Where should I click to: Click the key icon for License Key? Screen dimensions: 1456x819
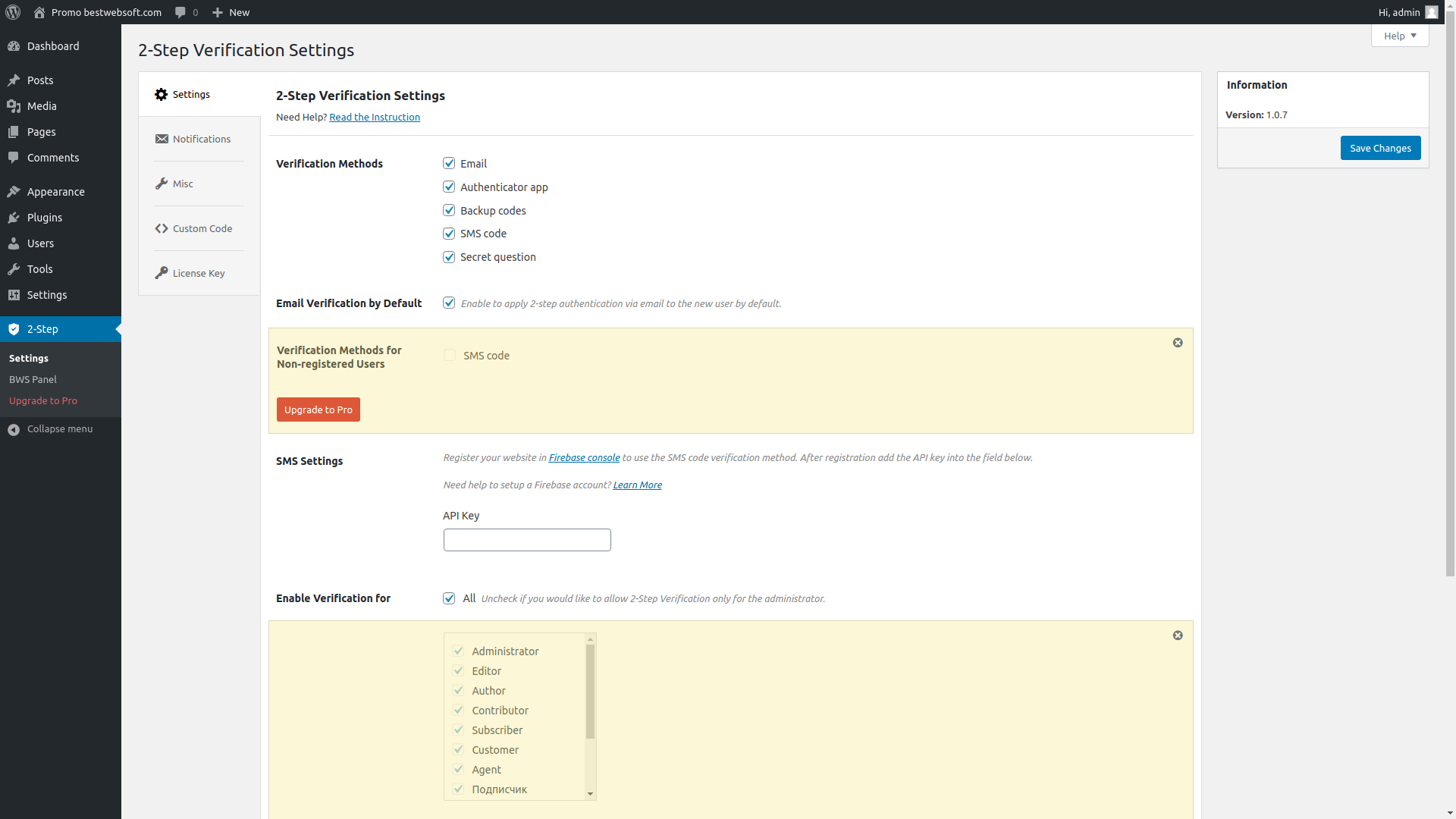[162, 273]
